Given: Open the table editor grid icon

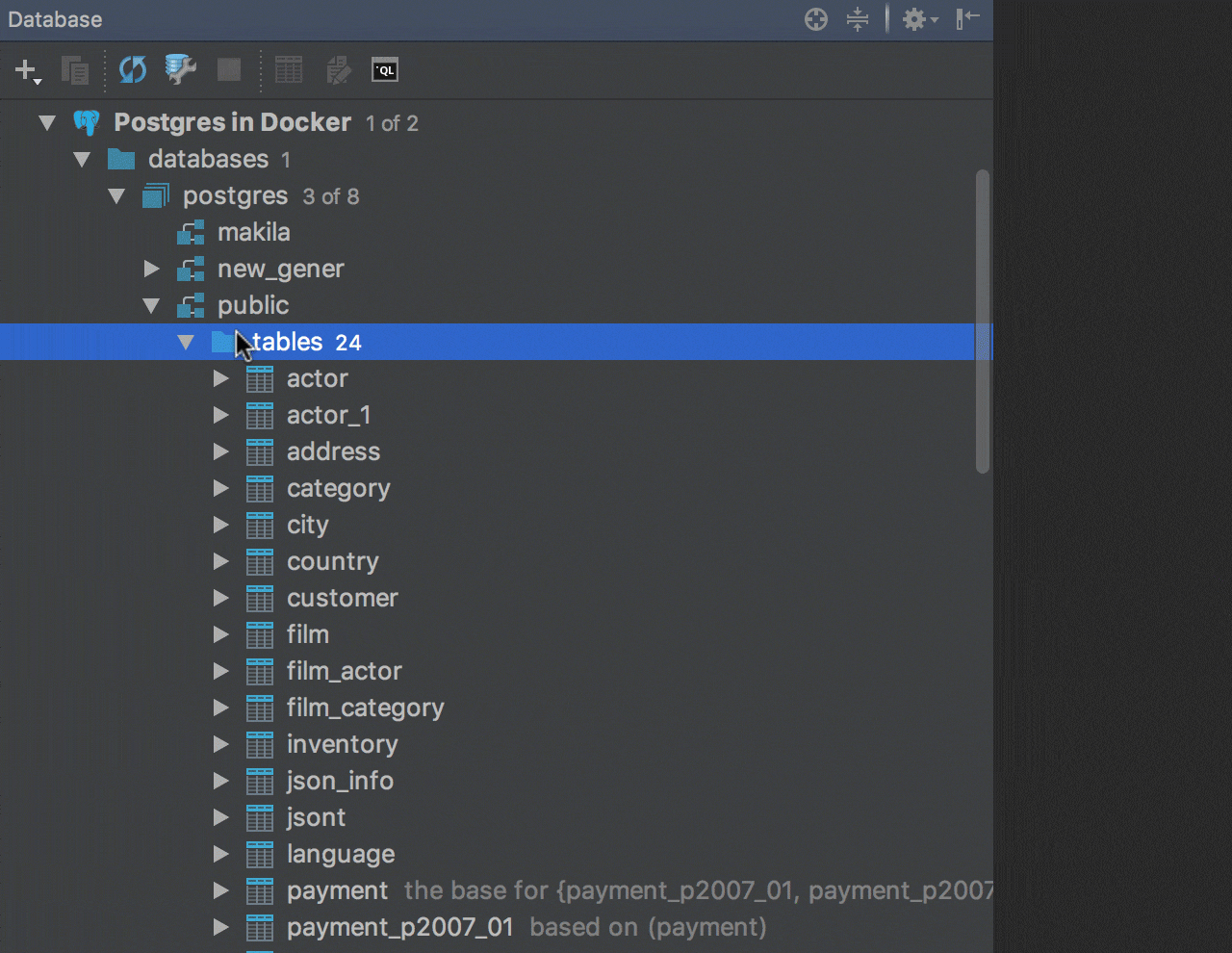Looking at the screenshot, I should [289, 69].
